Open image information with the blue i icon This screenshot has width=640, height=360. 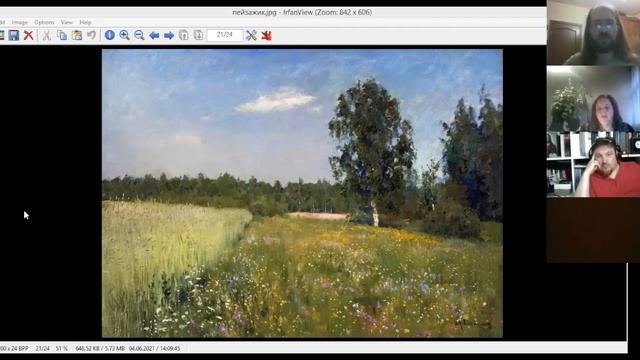click(x=109, y=36)
